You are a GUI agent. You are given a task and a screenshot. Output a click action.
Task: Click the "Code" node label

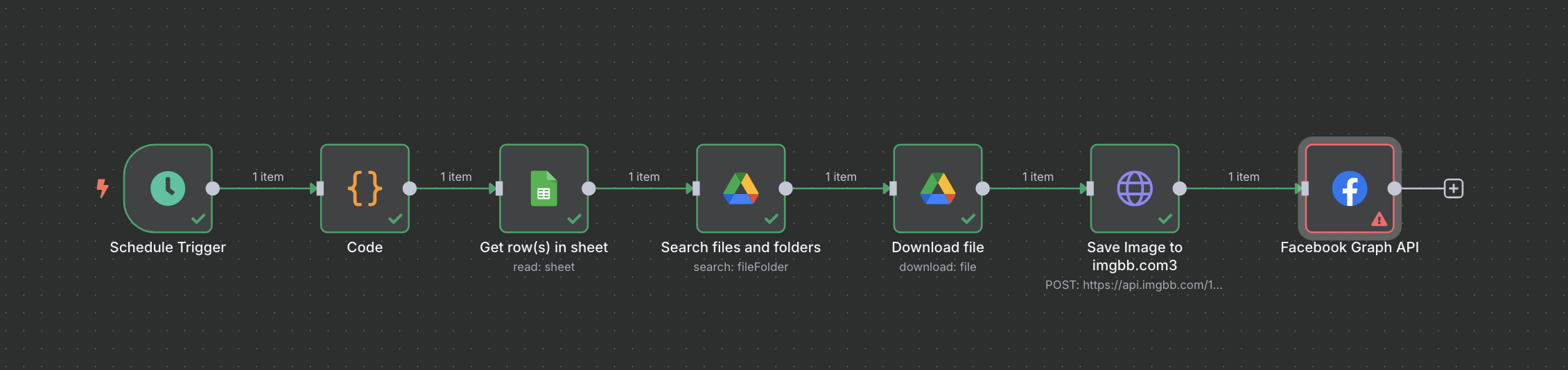point(365,247)
